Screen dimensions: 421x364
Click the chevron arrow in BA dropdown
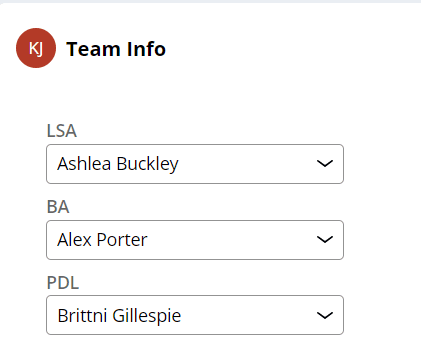325,240
